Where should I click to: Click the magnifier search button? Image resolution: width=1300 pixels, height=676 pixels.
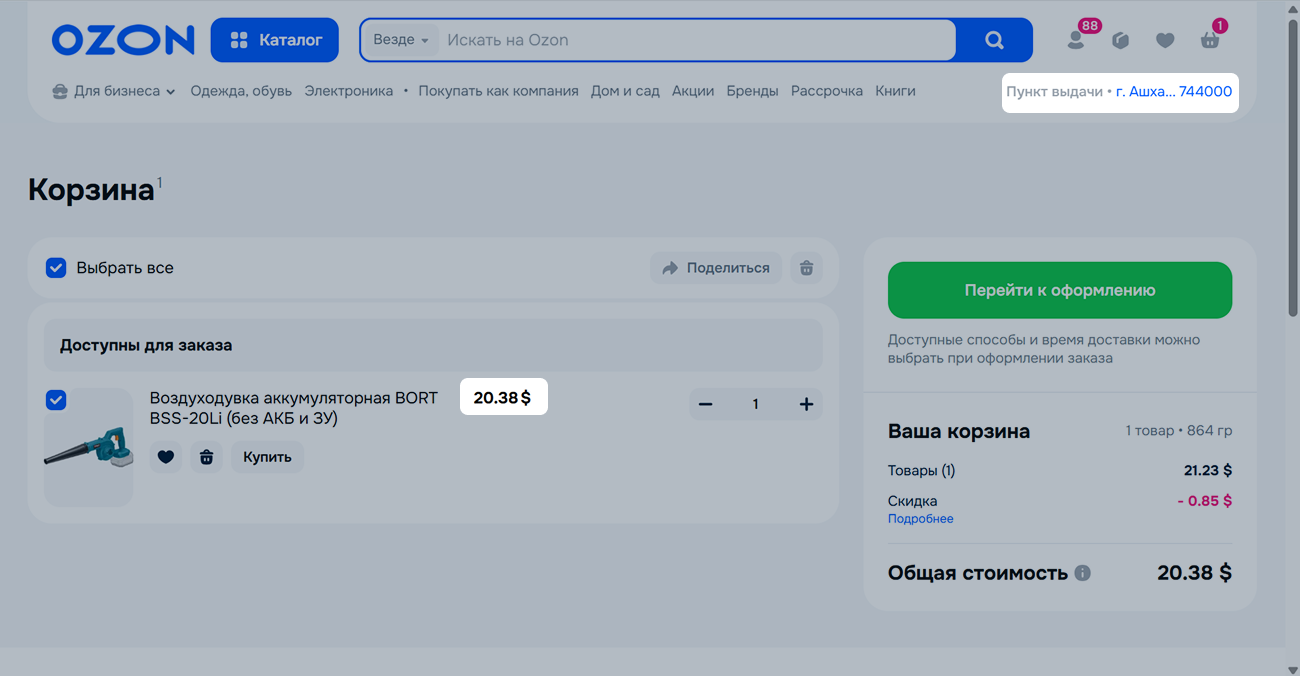(994, 40)
